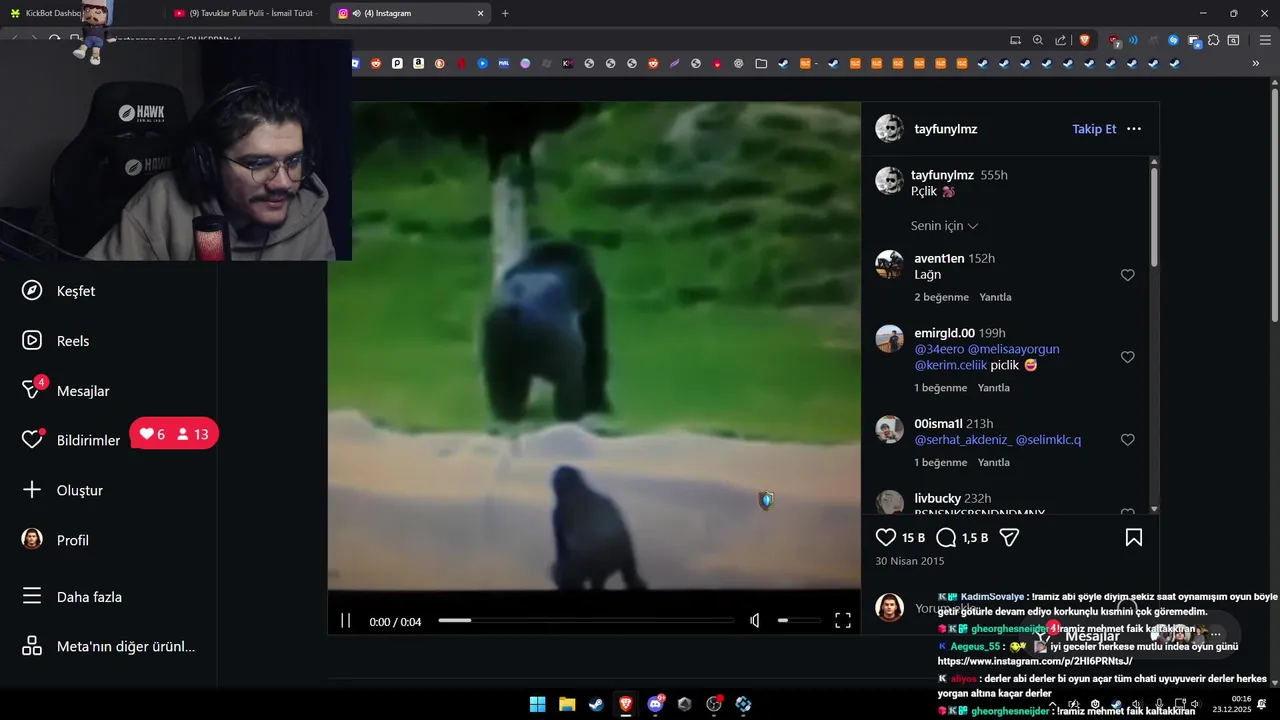Open File Explorer from the taskbar
Image resolution: width=1280 pixels, height=720 pixels.
tap(567, 704)
